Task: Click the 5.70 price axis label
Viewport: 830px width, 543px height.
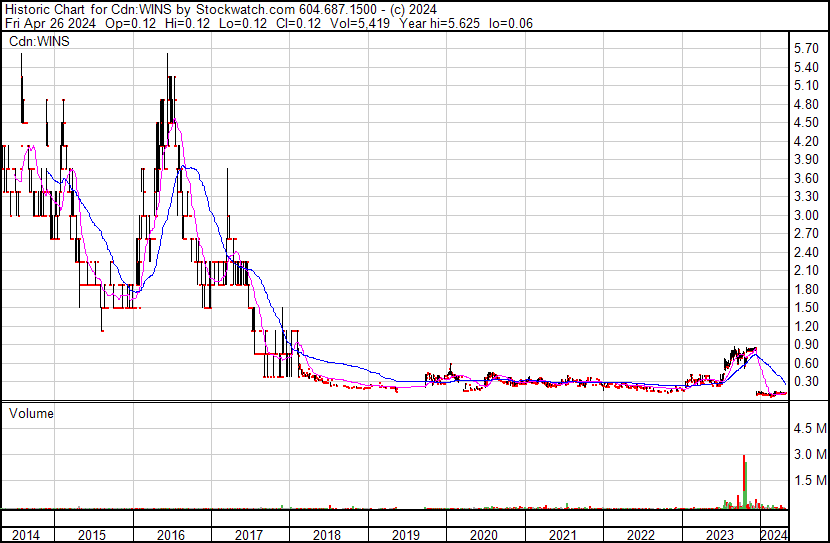Action: pyautogui.click(x=805, y=48)
